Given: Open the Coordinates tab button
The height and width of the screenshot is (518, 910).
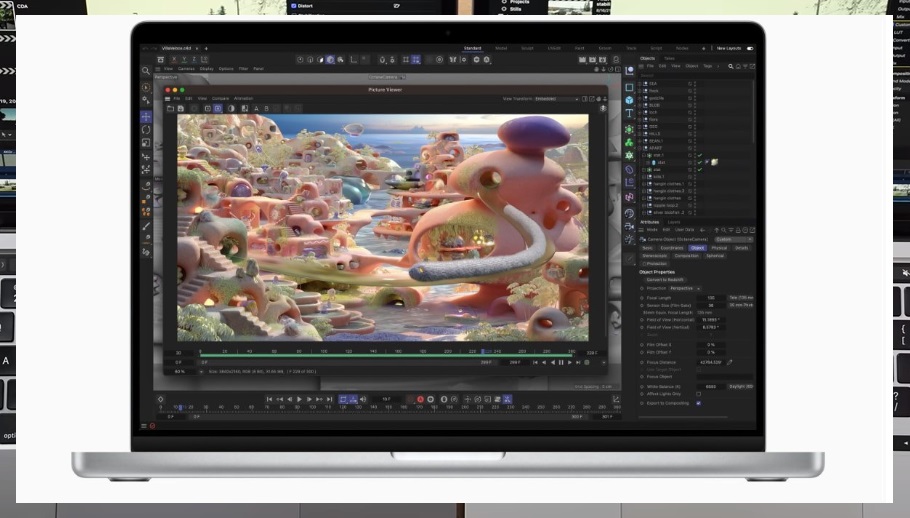Looking at the screenshot, I should click(x=671, y=248).
